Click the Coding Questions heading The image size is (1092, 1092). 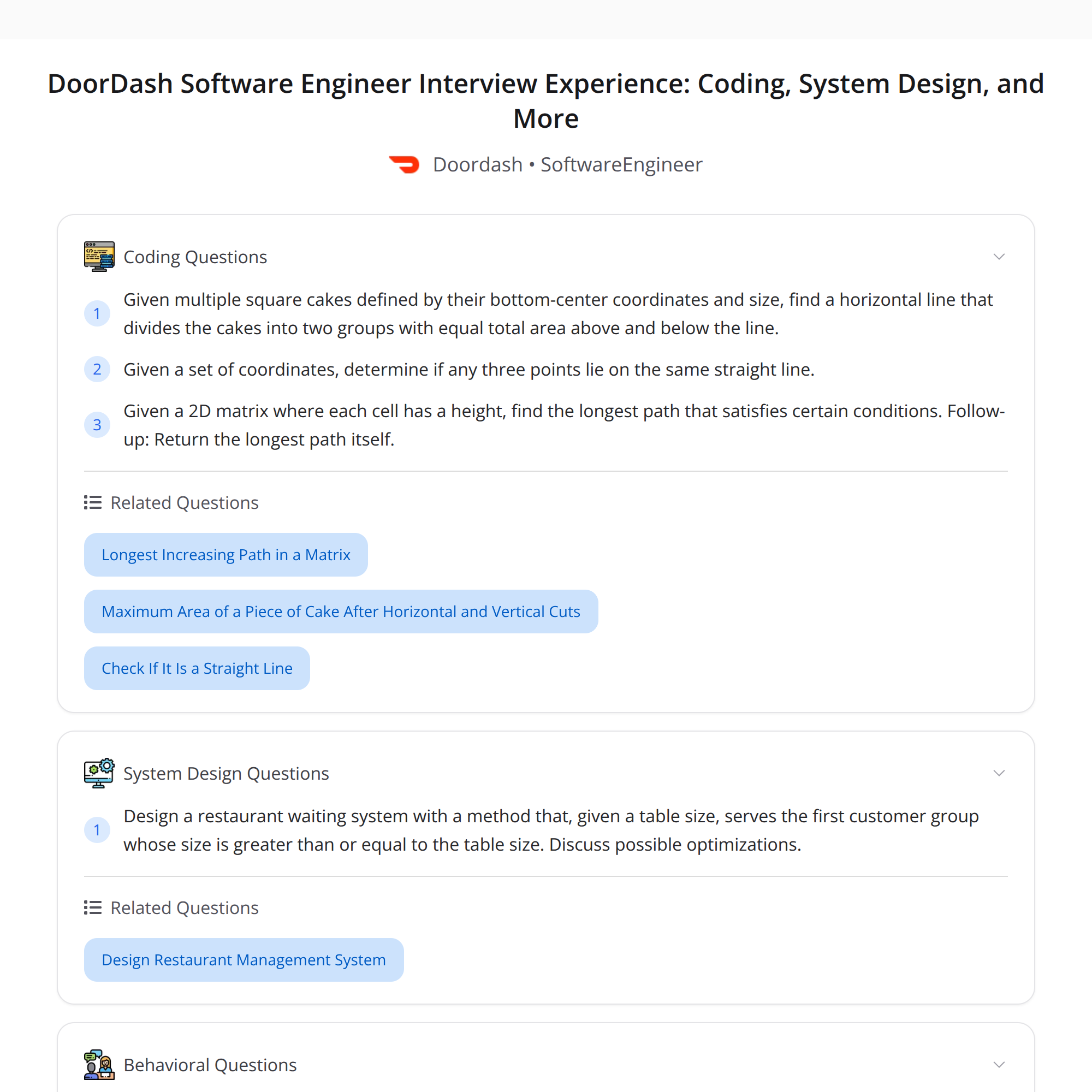coord(195,257)
